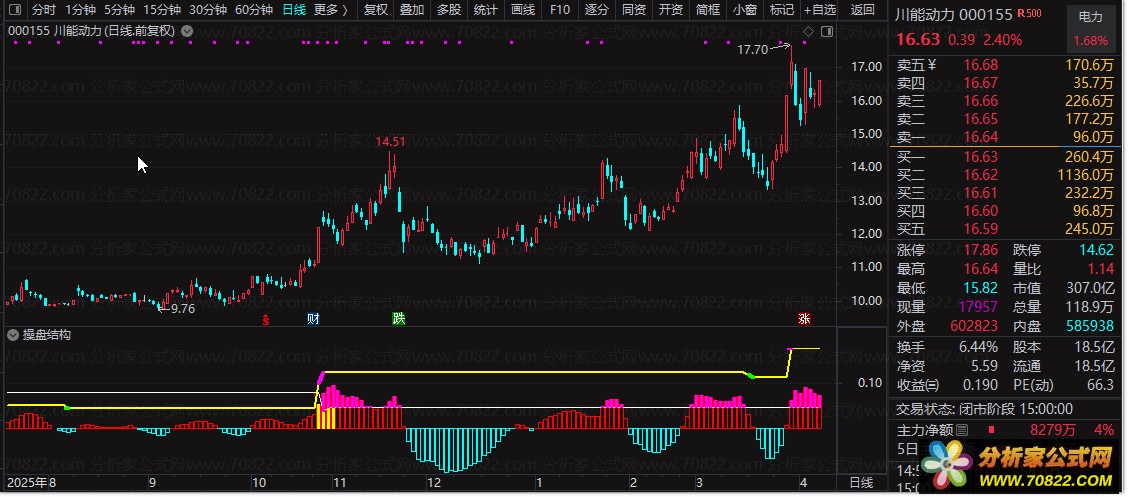Open the 更多 periods menu

click(x=330, y=10)
